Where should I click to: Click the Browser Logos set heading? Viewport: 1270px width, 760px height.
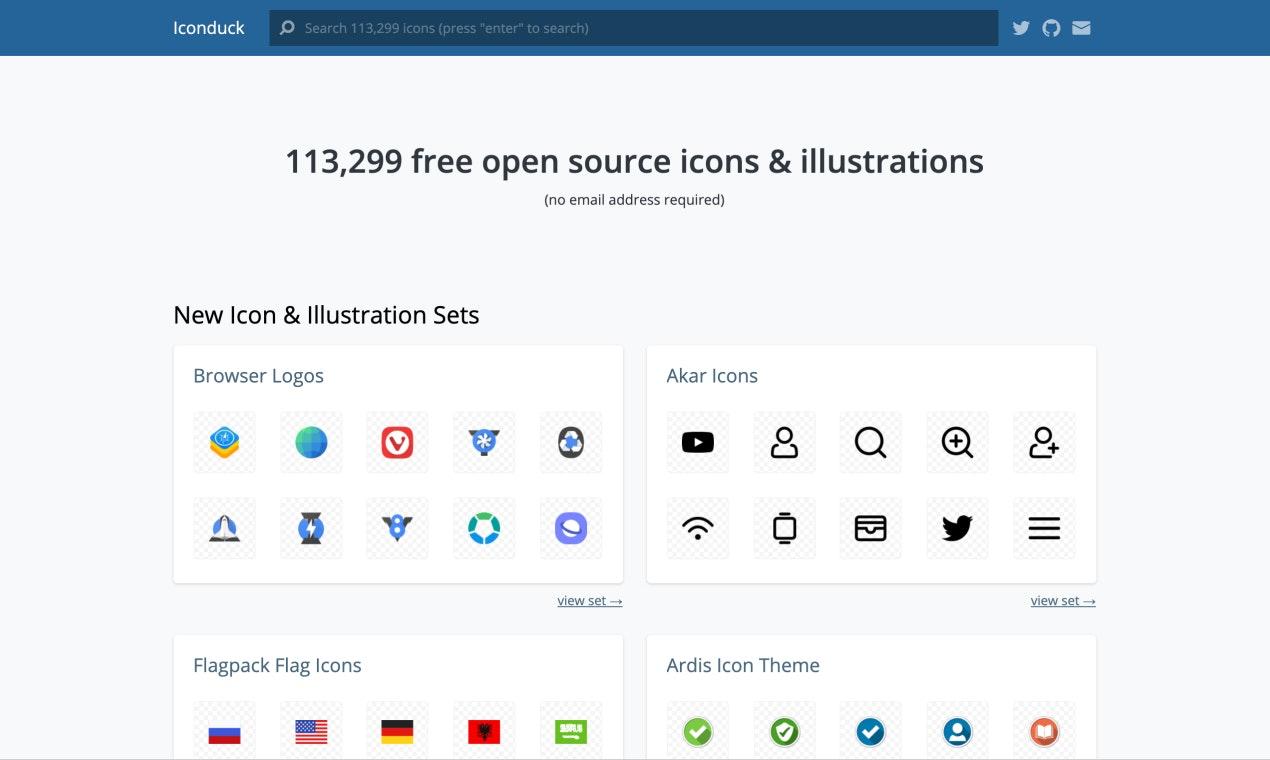(x=258, y=376)
